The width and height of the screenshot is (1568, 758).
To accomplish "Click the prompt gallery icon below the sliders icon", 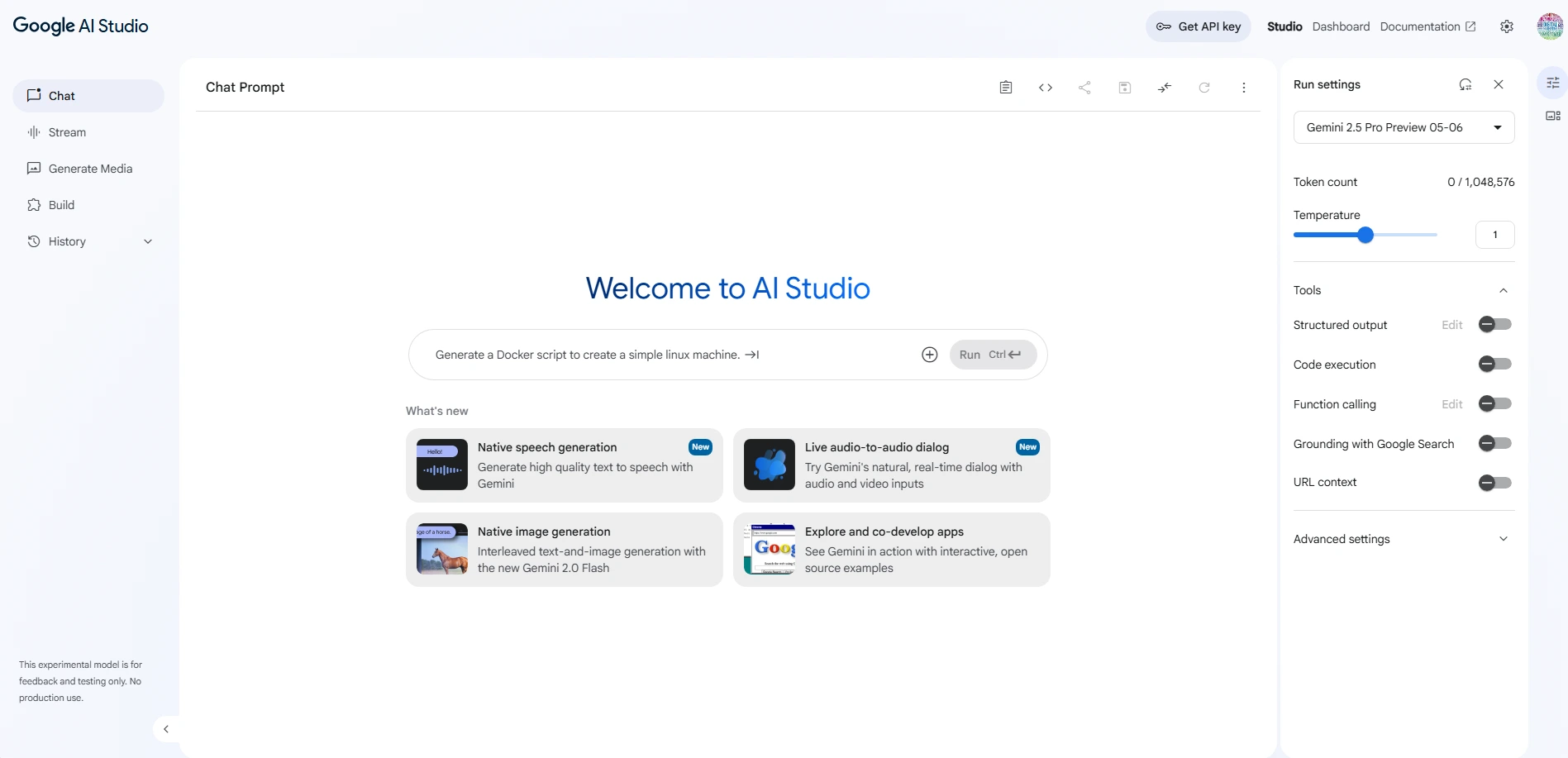I will click(x=1553, y=116).
